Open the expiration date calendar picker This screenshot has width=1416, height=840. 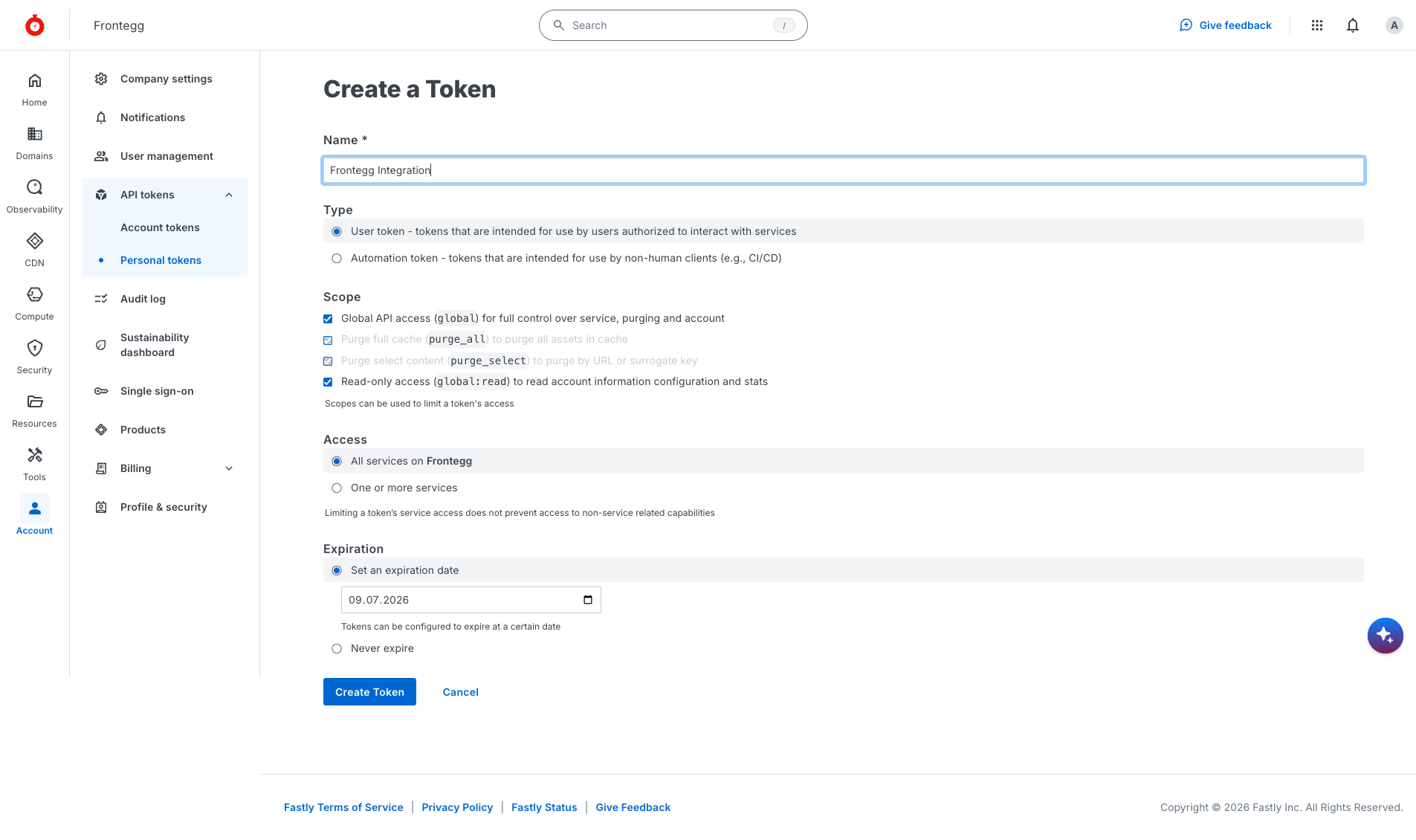pos(588,600)
